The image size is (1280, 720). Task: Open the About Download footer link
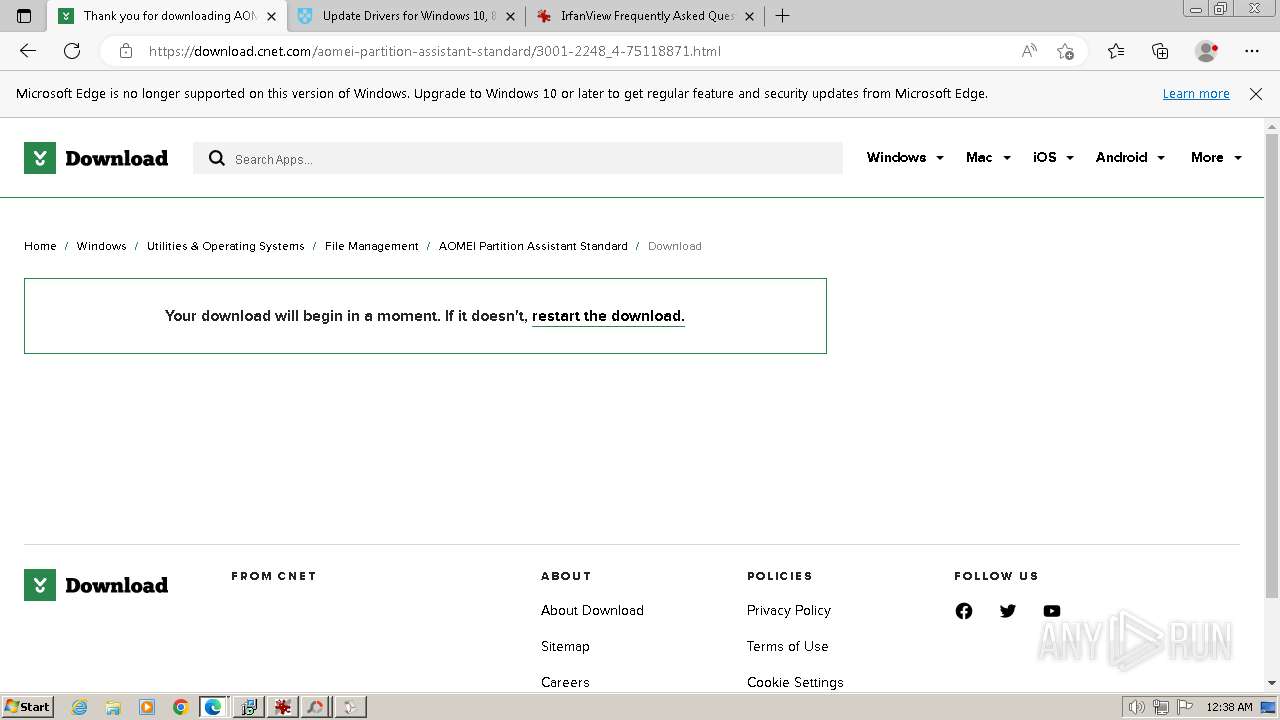point(592,610)
